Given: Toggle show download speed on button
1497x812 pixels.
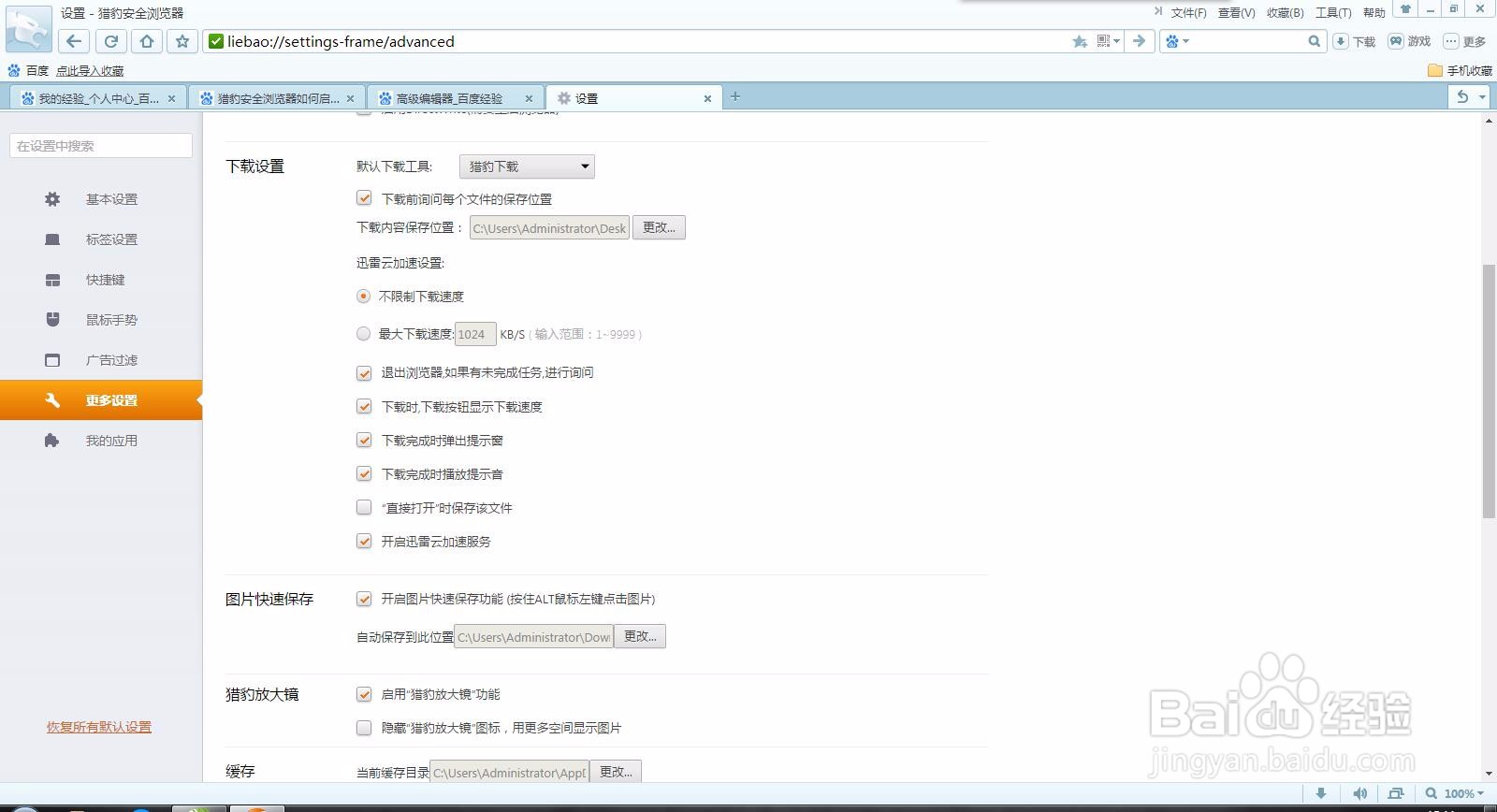Looking at the screenshot, I should click(x=364, y=406).
